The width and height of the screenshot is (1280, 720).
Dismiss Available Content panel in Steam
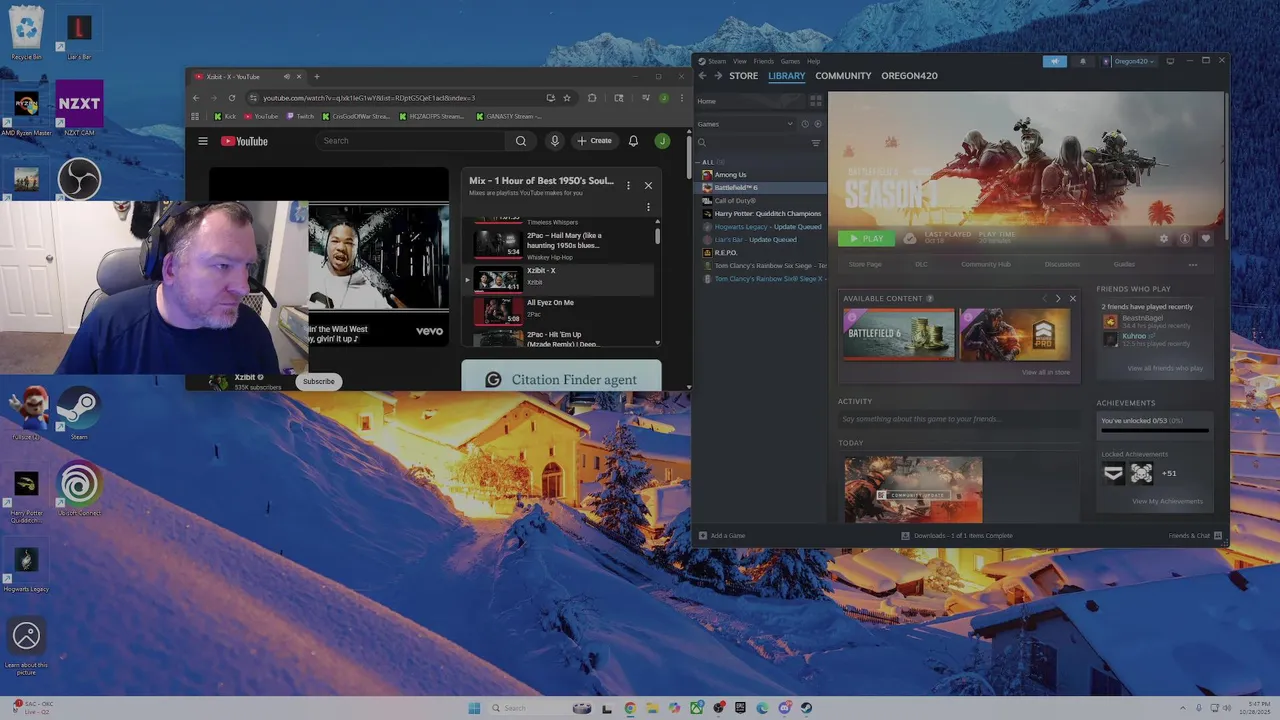(x=1073, y=298)
